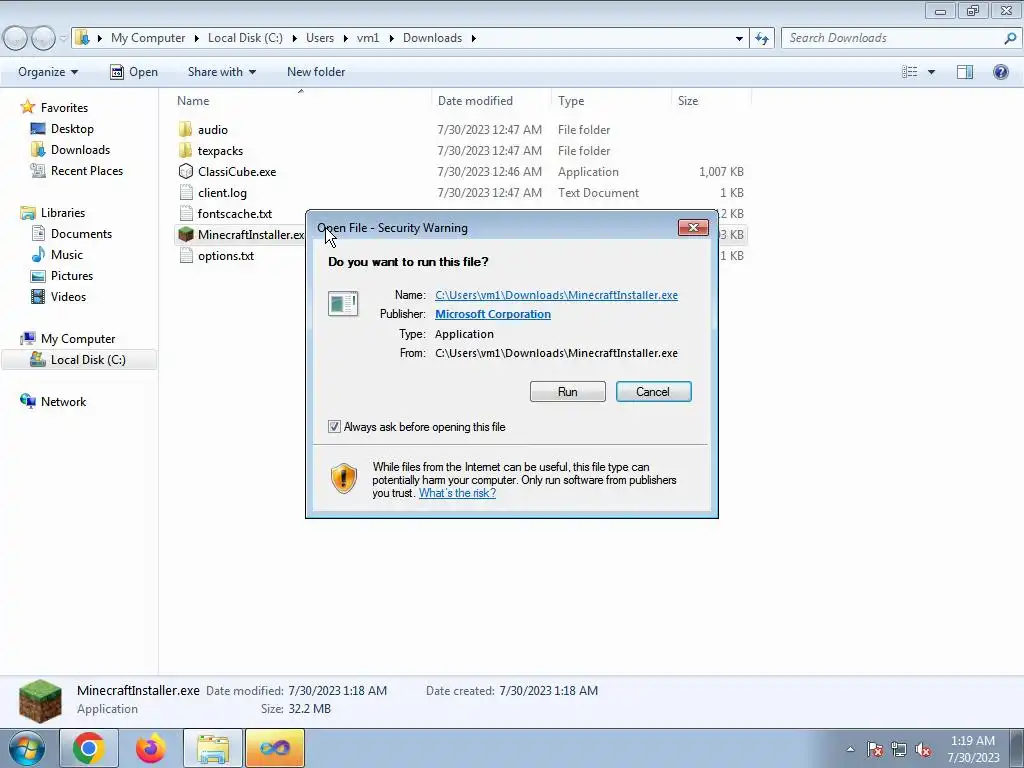Sort files by Size column header
This screenshot has width=1024, height=768.
pyautogui.click(x=688, y=101)
